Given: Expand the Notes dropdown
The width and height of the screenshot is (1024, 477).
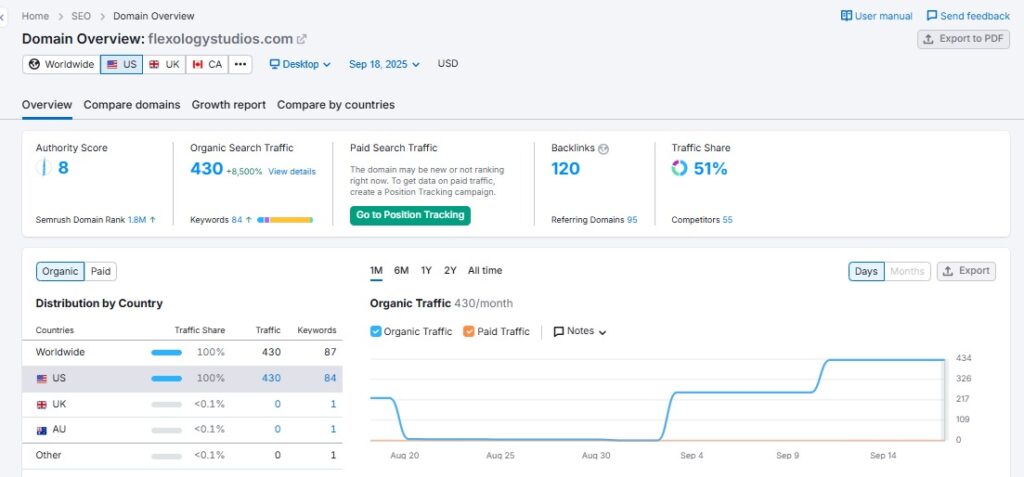Looking at the screenshot, I should 581,331.
